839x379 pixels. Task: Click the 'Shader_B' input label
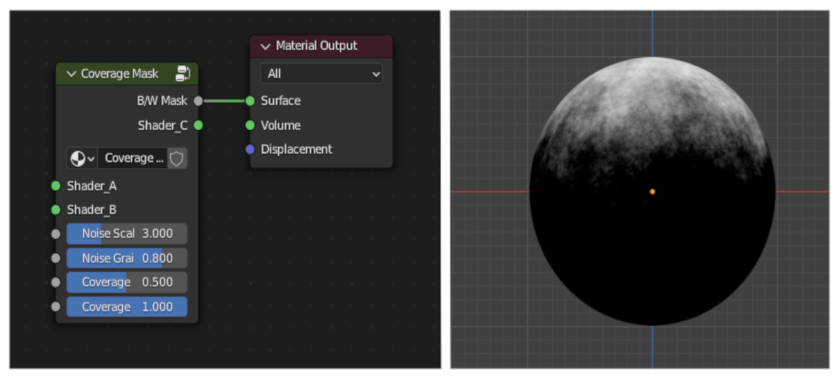pyautogui.click(x=91, y=210)
